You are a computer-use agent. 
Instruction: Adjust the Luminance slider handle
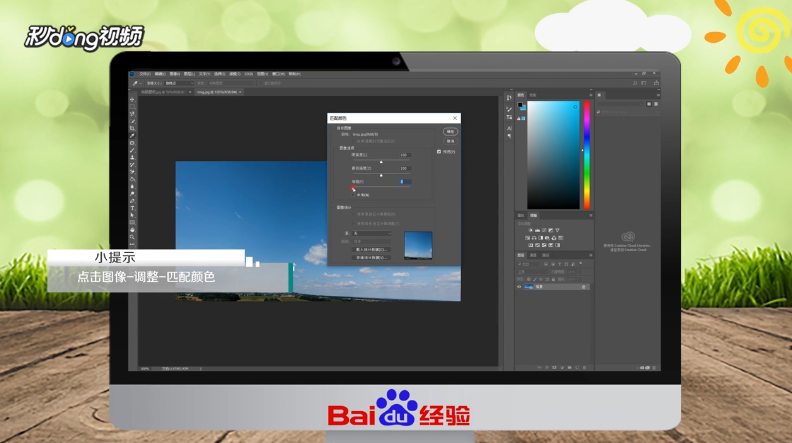coord(381,162)
